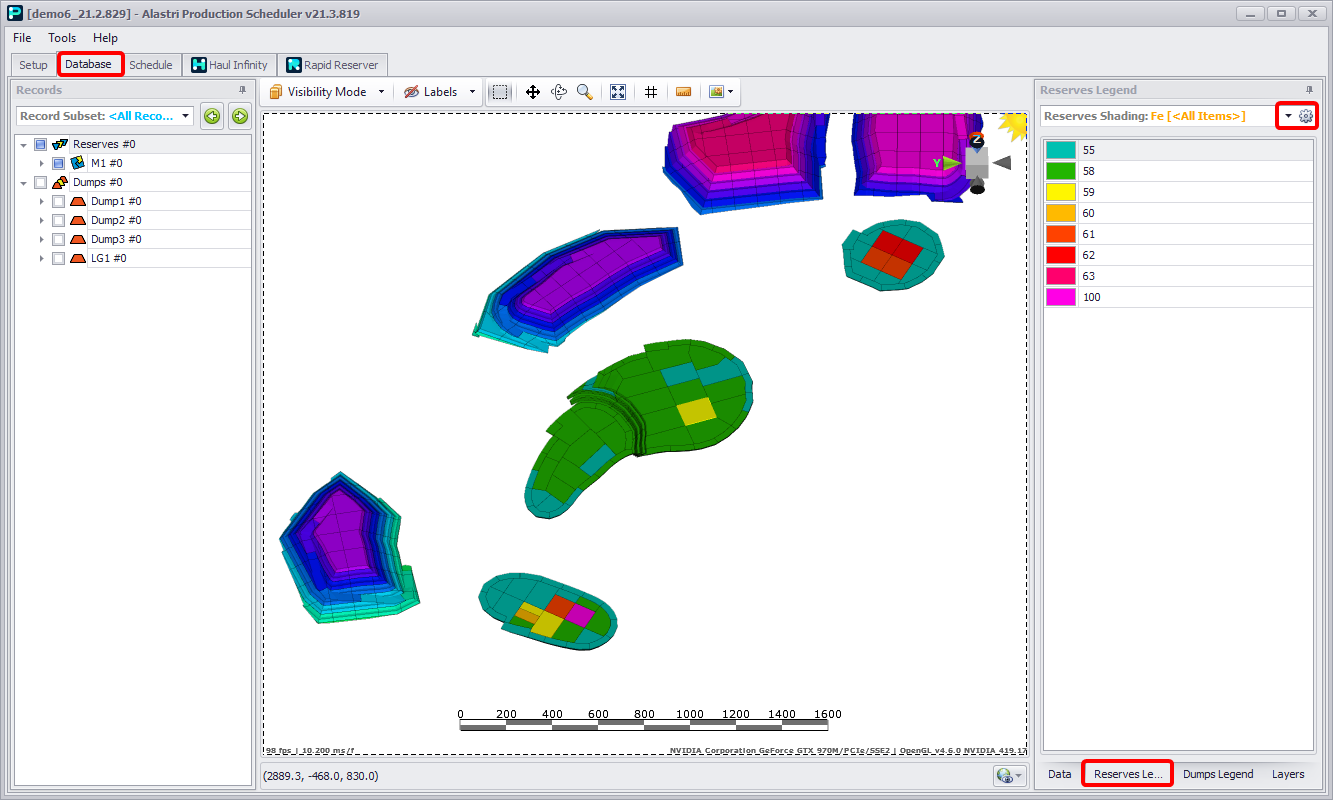
Task: Click the green previous record arrow
Action: point(212,116)
